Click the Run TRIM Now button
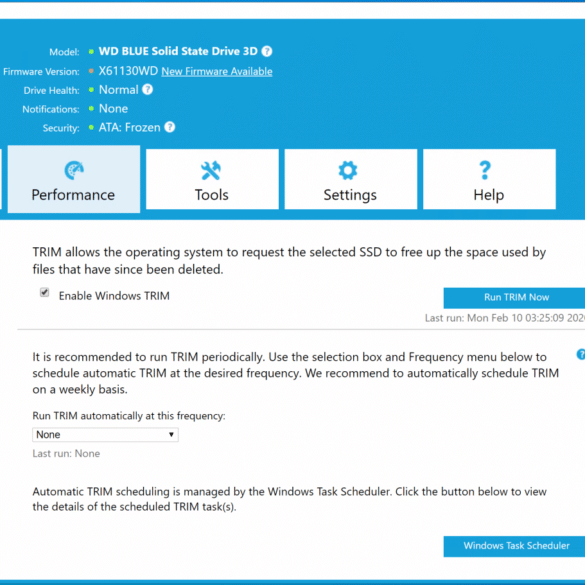 515,298
